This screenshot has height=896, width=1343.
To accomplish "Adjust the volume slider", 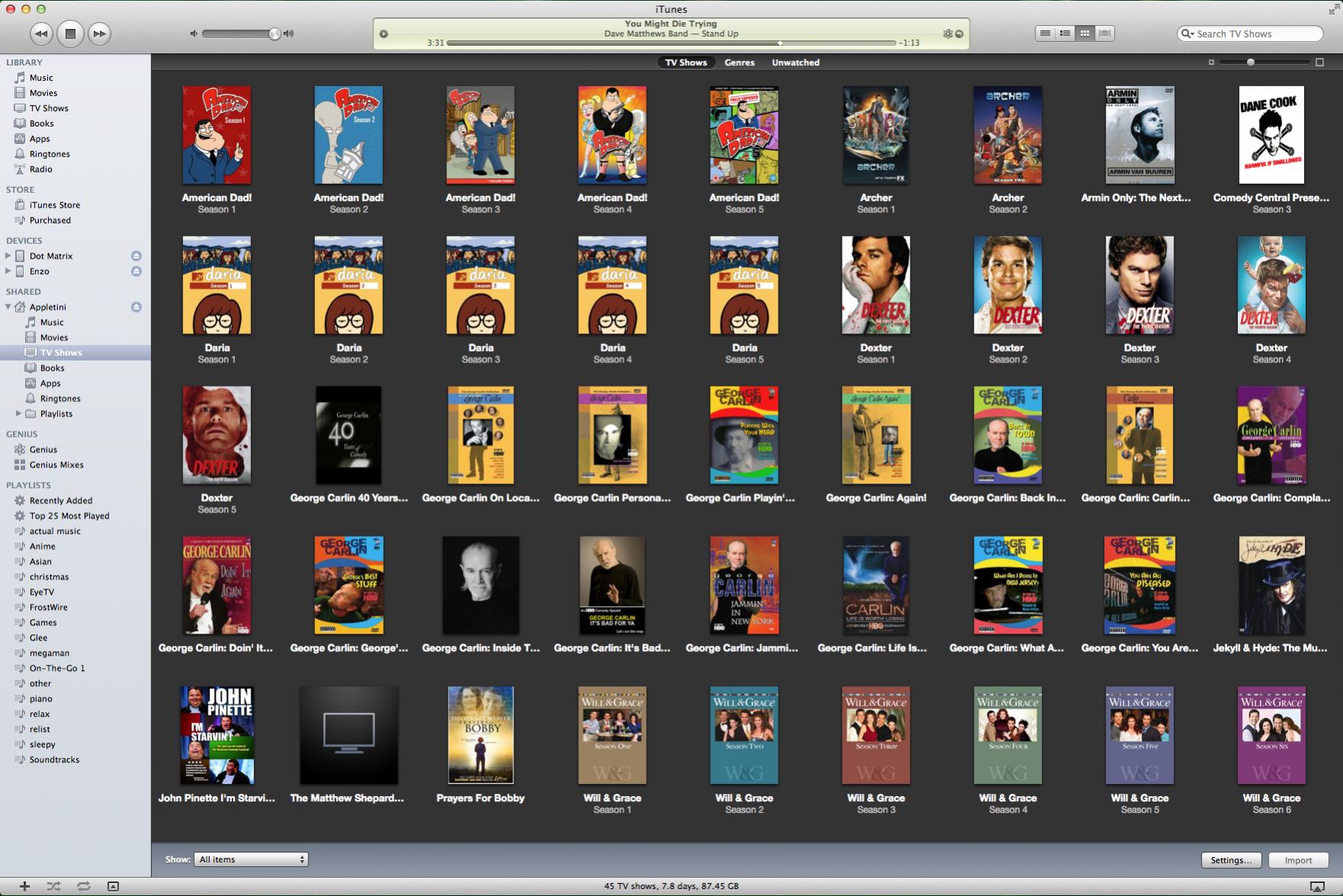I will (240, 34).
